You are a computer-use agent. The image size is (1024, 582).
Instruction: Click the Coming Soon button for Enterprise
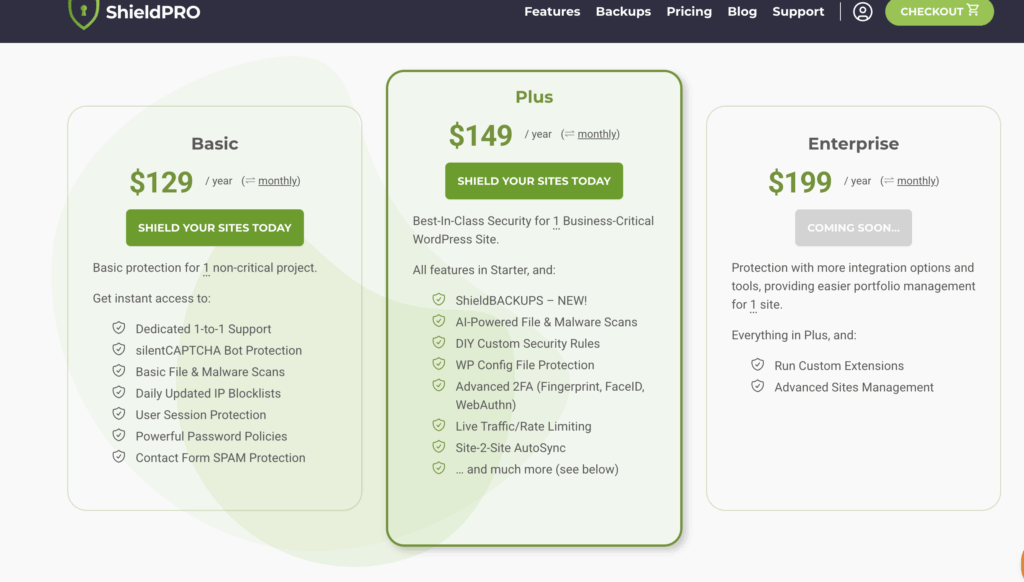[853, 227]
